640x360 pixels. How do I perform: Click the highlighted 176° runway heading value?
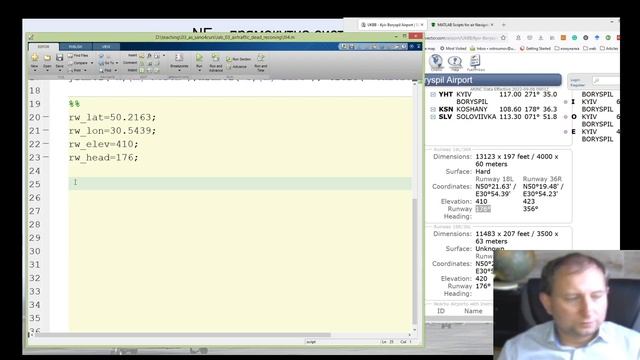[483, 209]
